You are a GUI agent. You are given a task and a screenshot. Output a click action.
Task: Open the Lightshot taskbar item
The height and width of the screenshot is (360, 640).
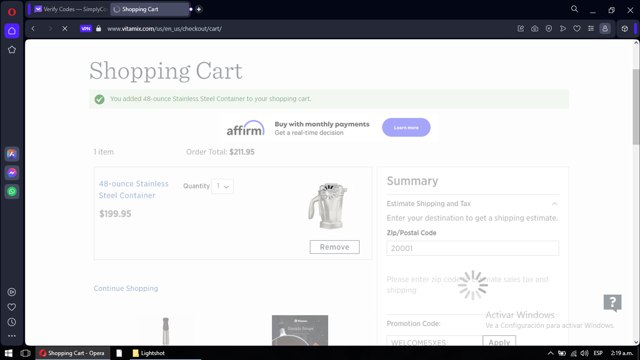coord(149,353)
